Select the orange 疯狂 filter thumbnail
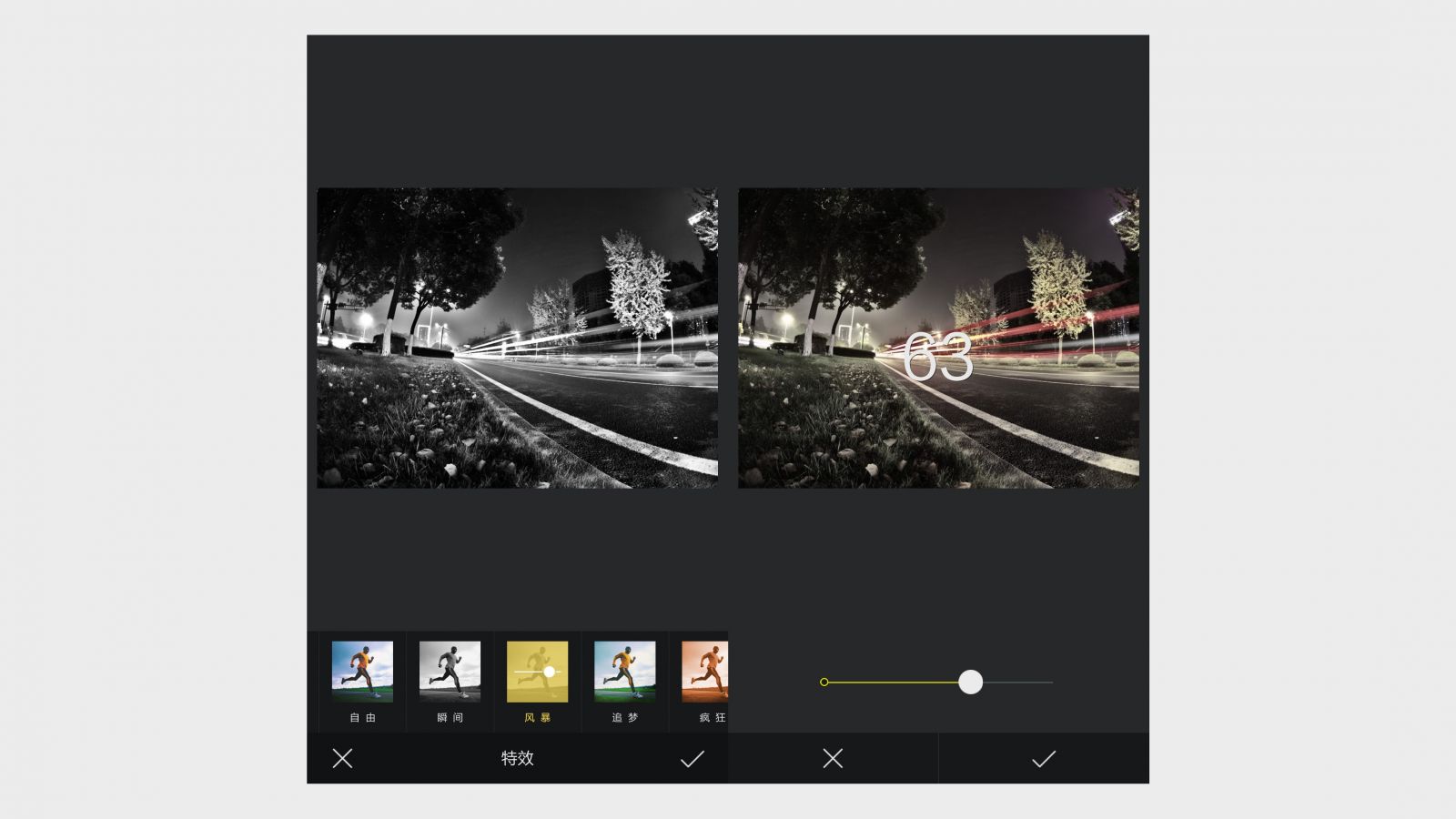Viewport: 1456px width, 819px height. tap(704, 672)
